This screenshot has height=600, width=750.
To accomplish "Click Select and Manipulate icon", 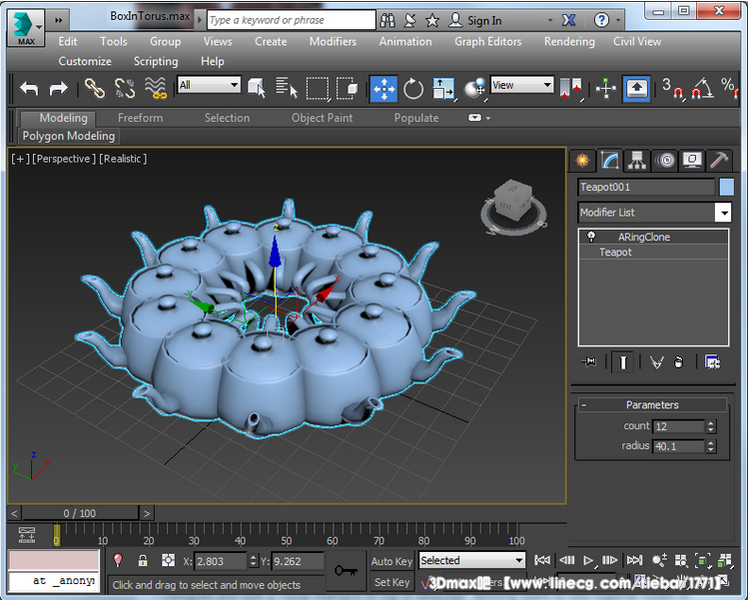I will click(606, 89).
